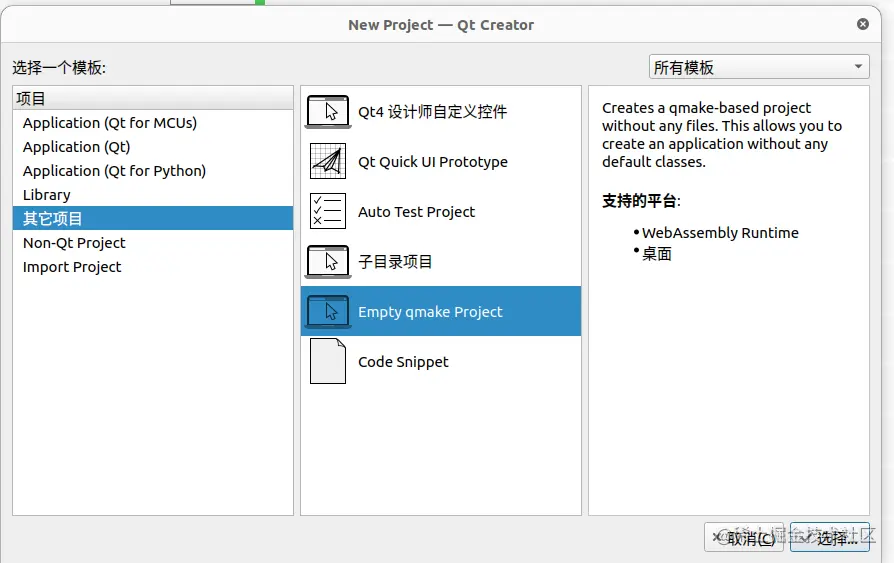Click the Empty qmake Project icon

point(328,312)
